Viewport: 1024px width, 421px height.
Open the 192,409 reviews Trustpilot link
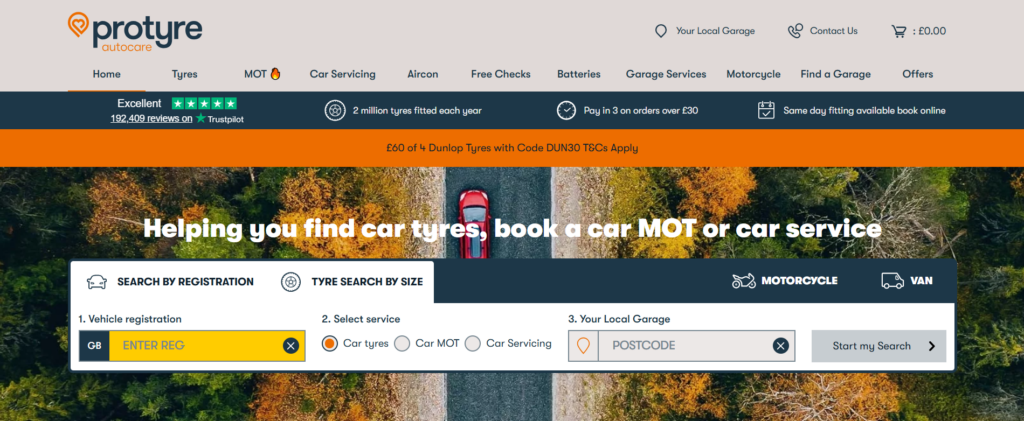coord(152,119)
